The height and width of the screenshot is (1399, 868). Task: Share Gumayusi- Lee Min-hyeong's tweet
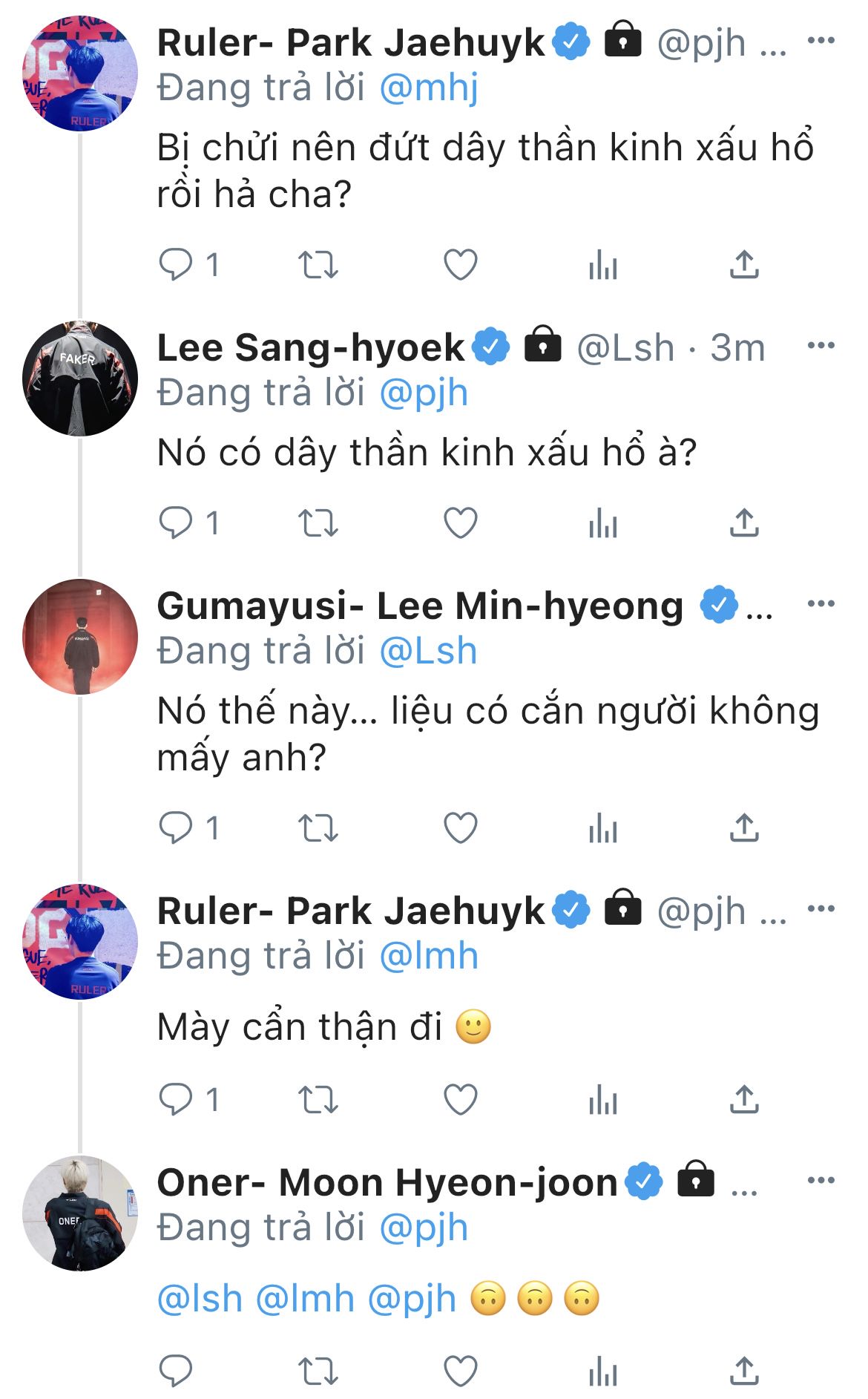744,828
